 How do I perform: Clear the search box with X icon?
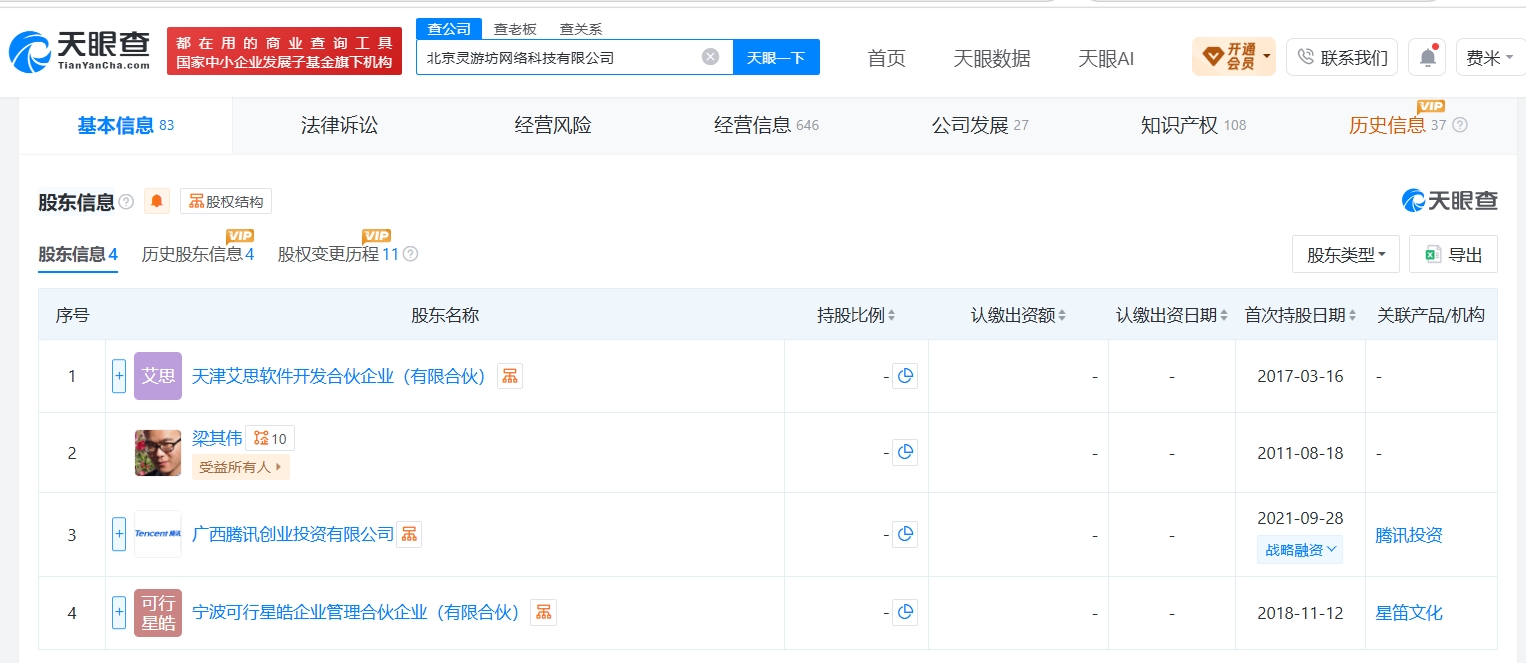coord(710,57)
